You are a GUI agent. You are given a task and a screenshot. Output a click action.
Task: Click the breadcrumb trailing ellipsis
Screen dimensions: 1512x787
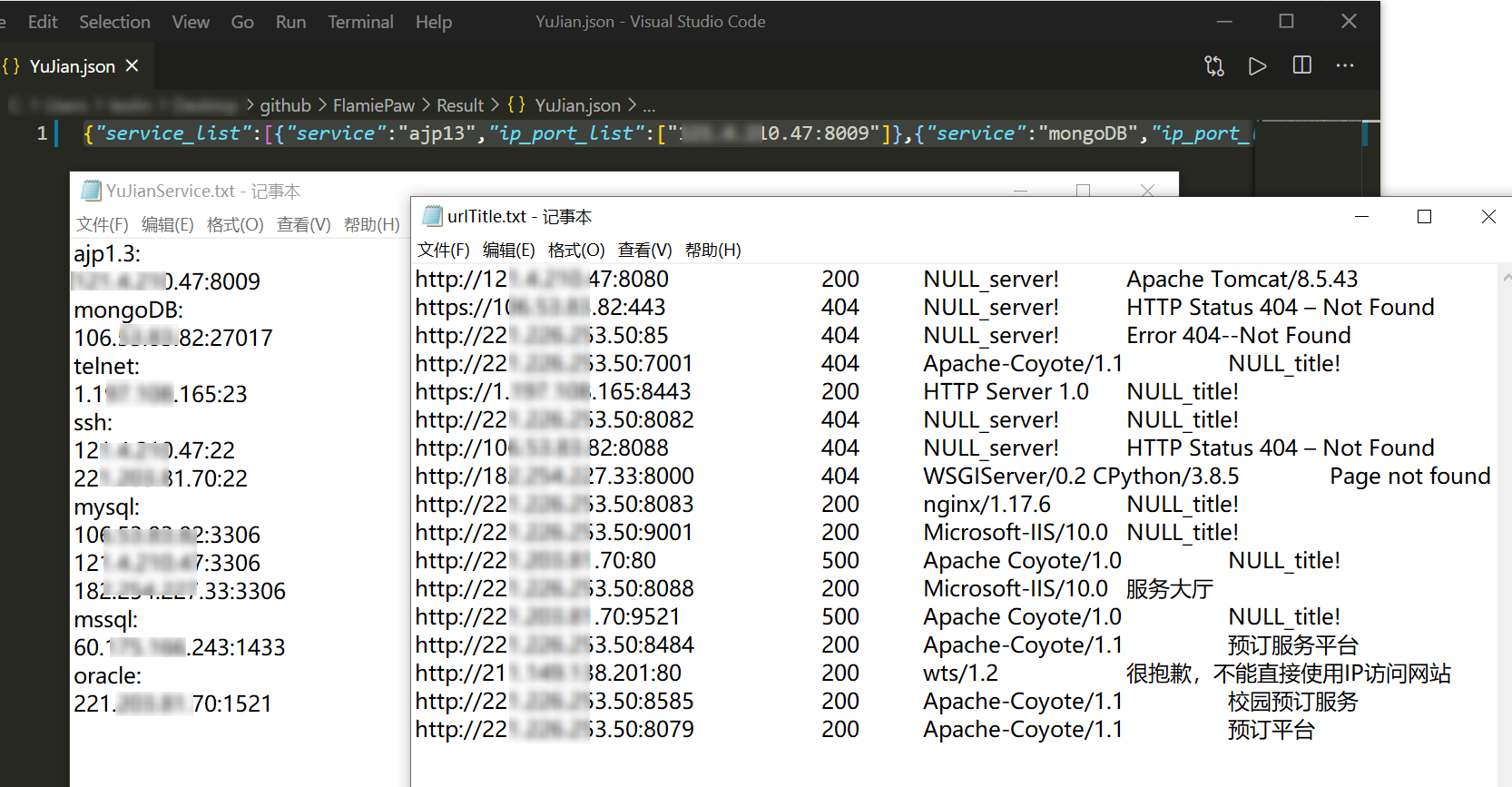pyautogui.click(x=649, y=106)
